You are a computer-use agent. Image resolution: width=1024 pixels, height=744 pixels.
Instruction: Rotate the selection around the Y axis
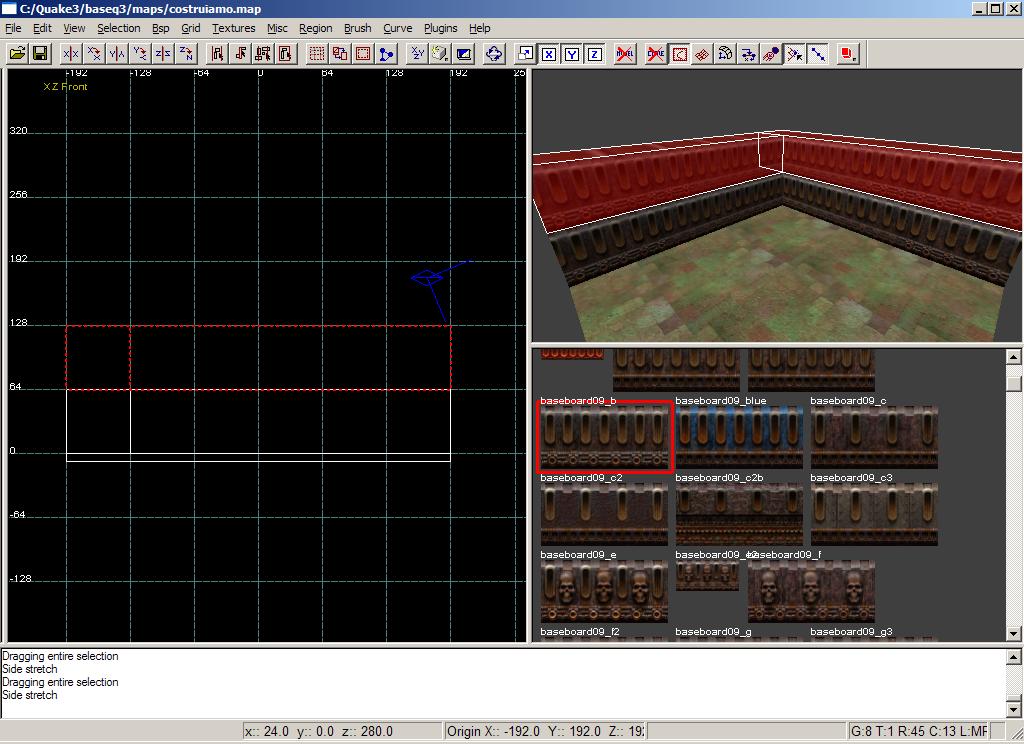click(x=140, y=54)
